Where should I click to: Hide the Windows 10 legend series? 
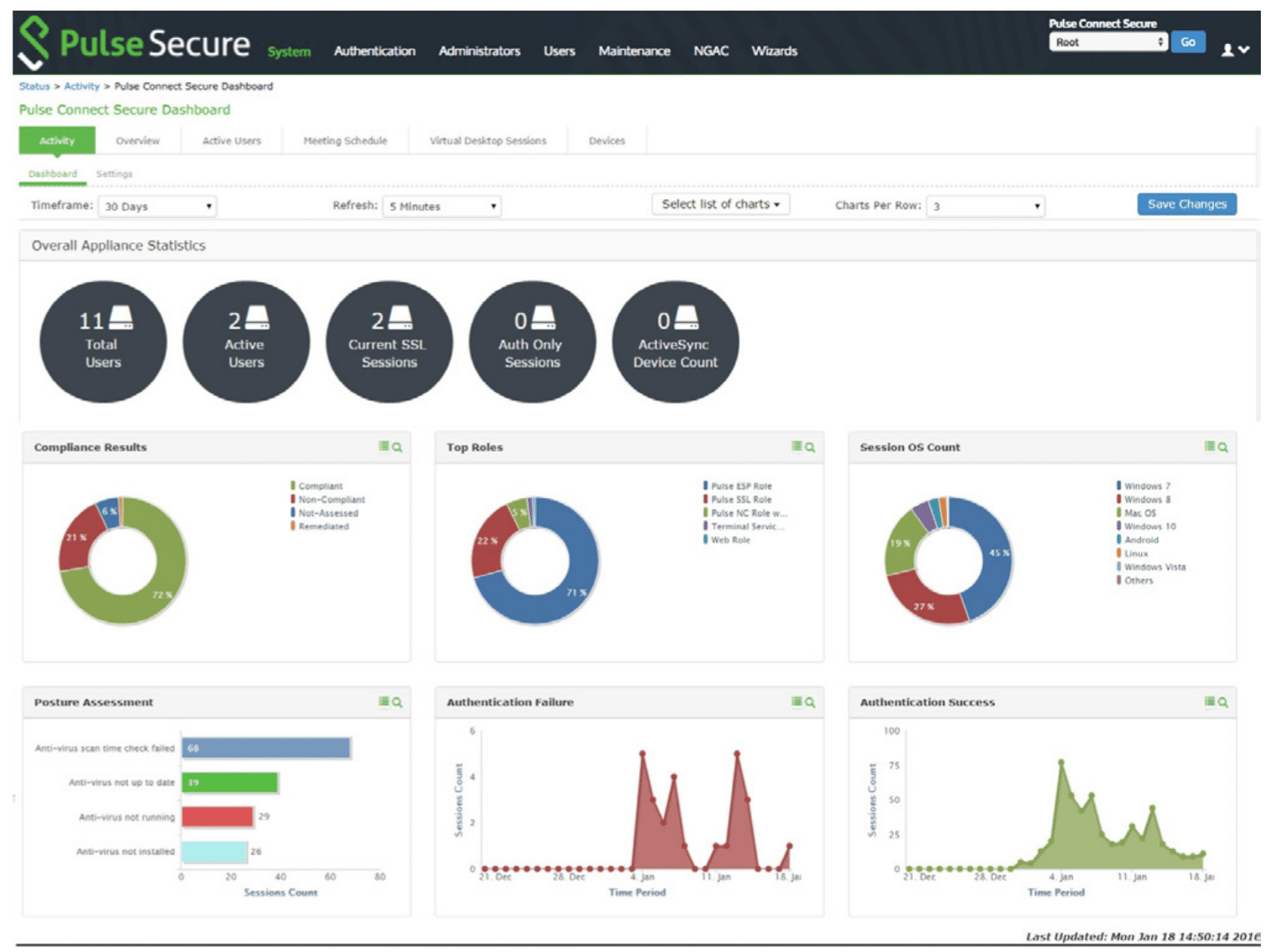(1149, 526)
